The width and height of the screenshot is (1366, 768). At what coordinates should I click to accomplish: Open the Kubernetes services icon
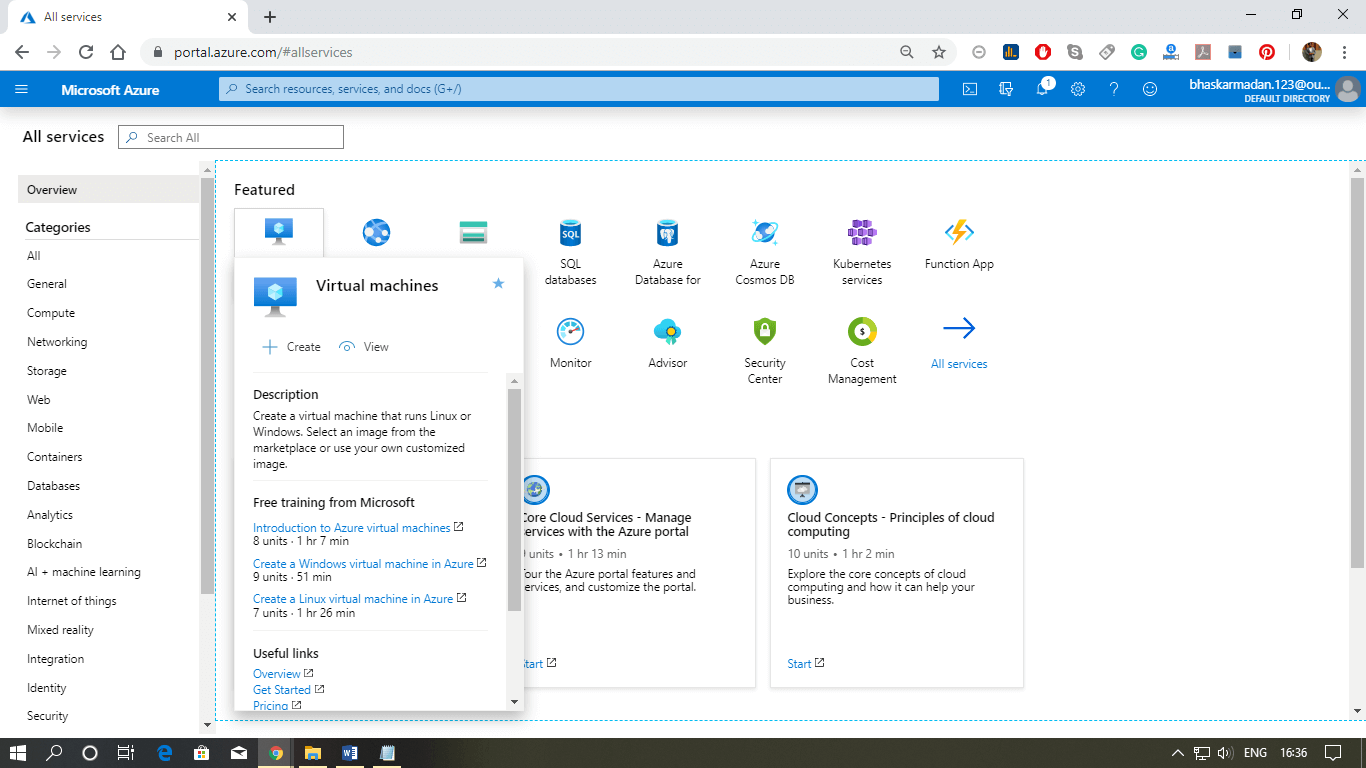pyautogui.click(x=861, y=233)
